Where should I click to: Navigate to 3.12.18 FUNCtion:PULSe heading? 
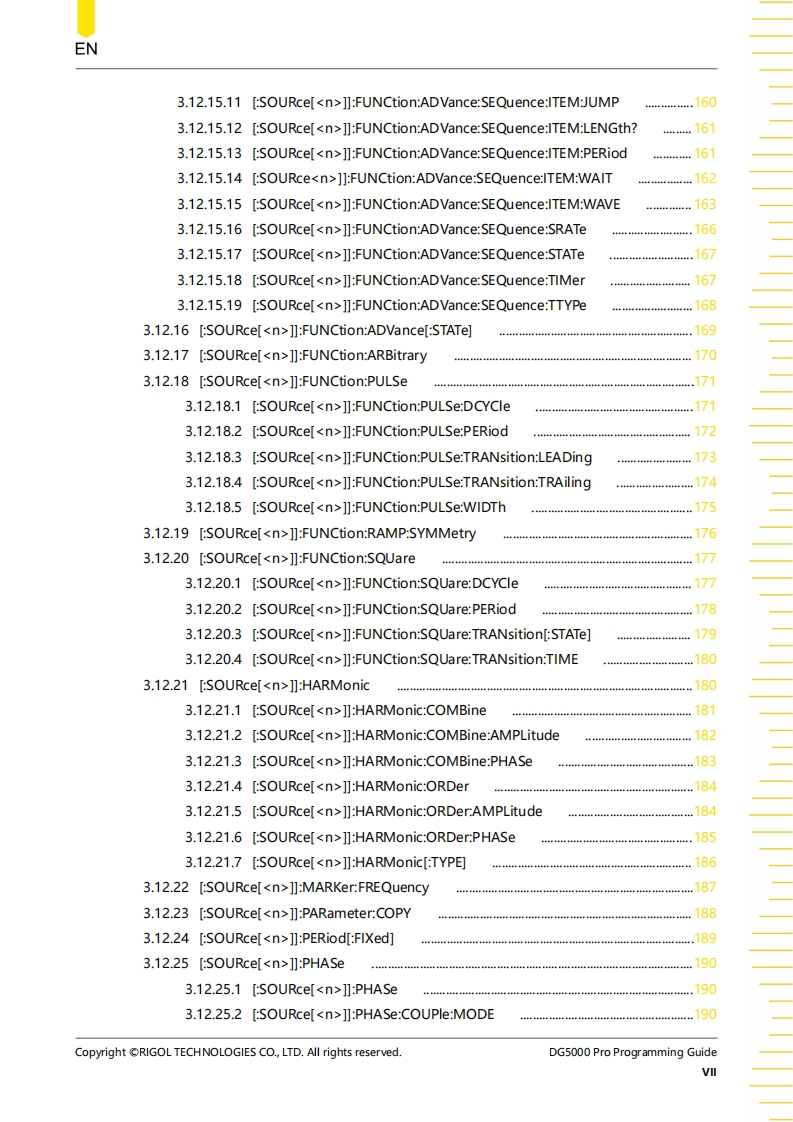[x=303, y=381]
